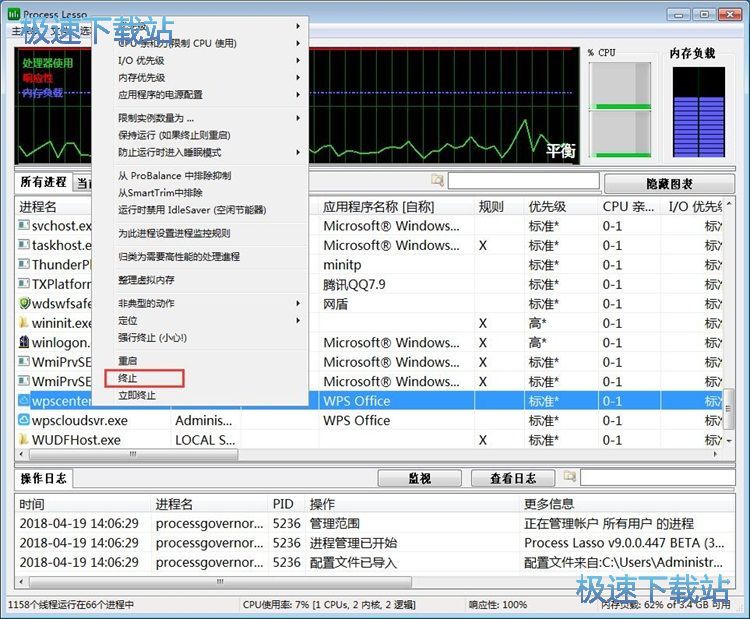Image resolution: width=750 pixels, height=619 pixels.
Task: Toggle 从 ProBalance 中排除抑制 option
Action: [x=174, y=176]
